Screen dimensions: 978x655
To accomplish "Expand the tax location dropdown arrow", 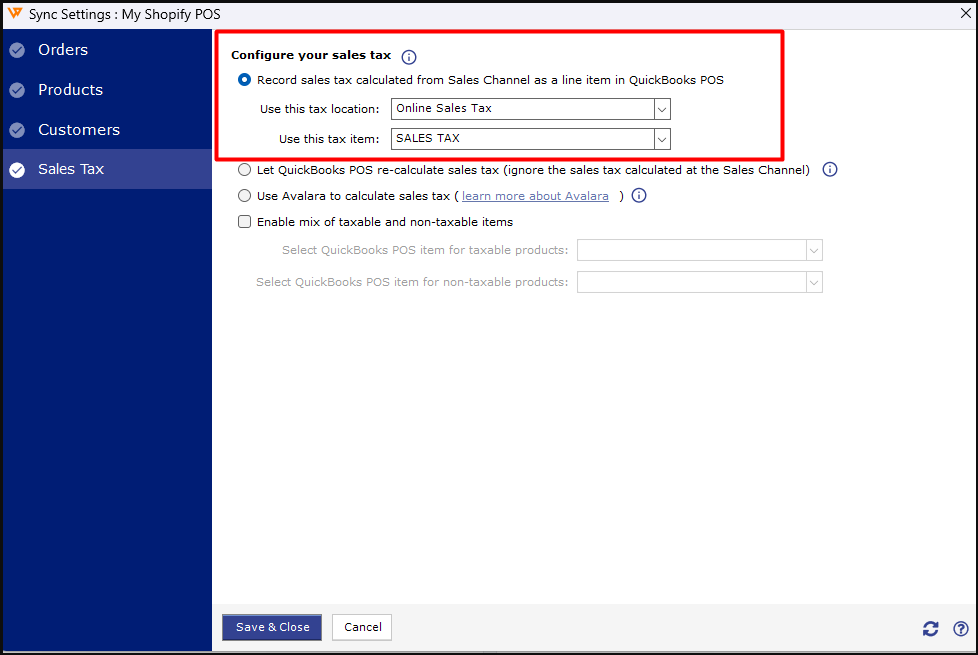I will 661,109.
